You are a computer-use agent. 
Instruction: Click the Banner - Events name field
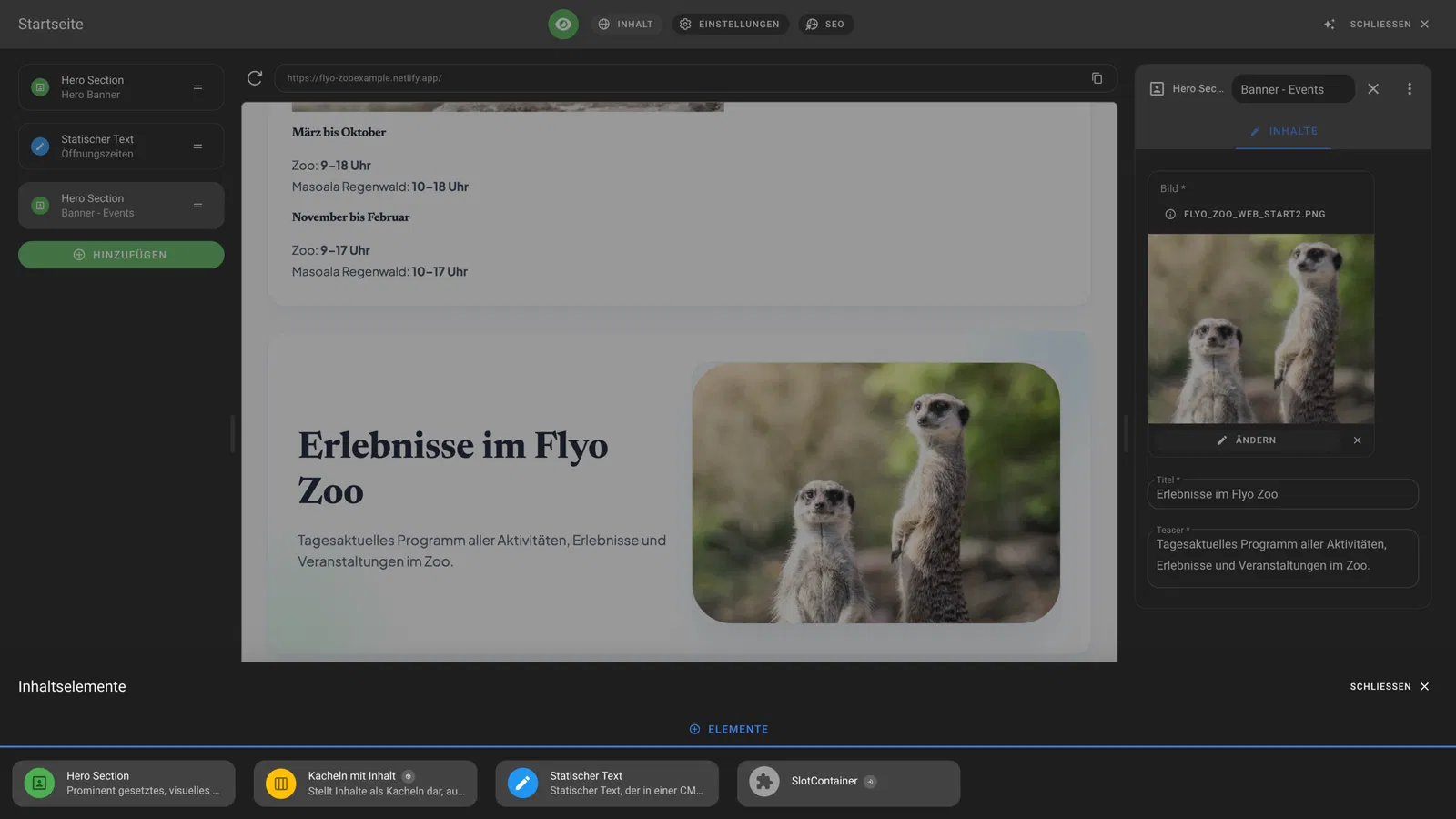(1293, 89)
